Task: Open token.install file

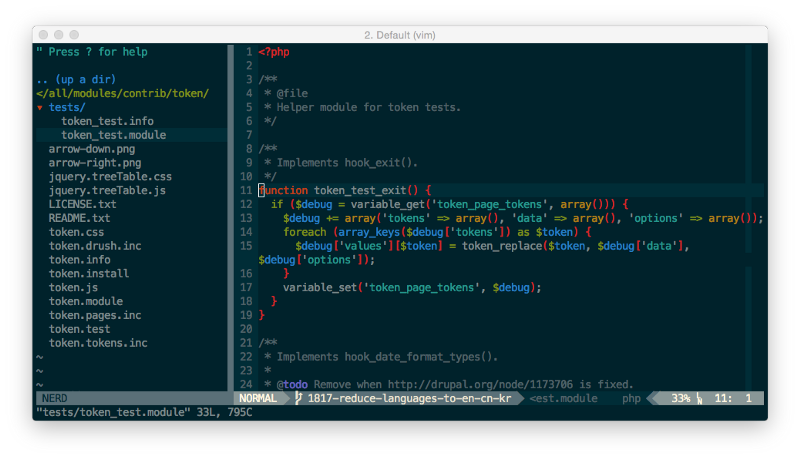Action: pos(89,273)
